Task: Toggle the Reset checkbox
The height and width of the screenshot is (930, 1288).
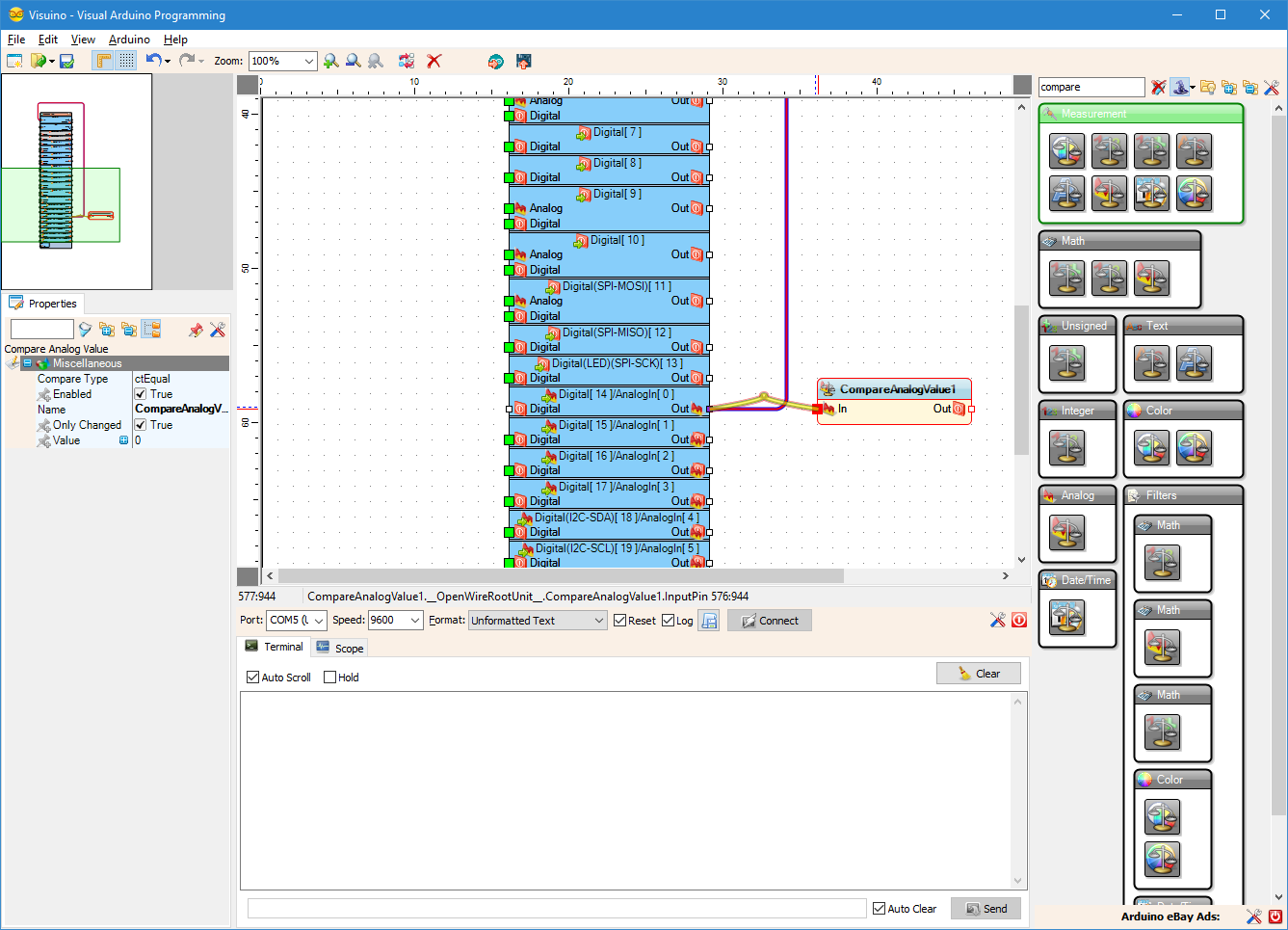Action: pyautogui.click(x=619, y=621)
